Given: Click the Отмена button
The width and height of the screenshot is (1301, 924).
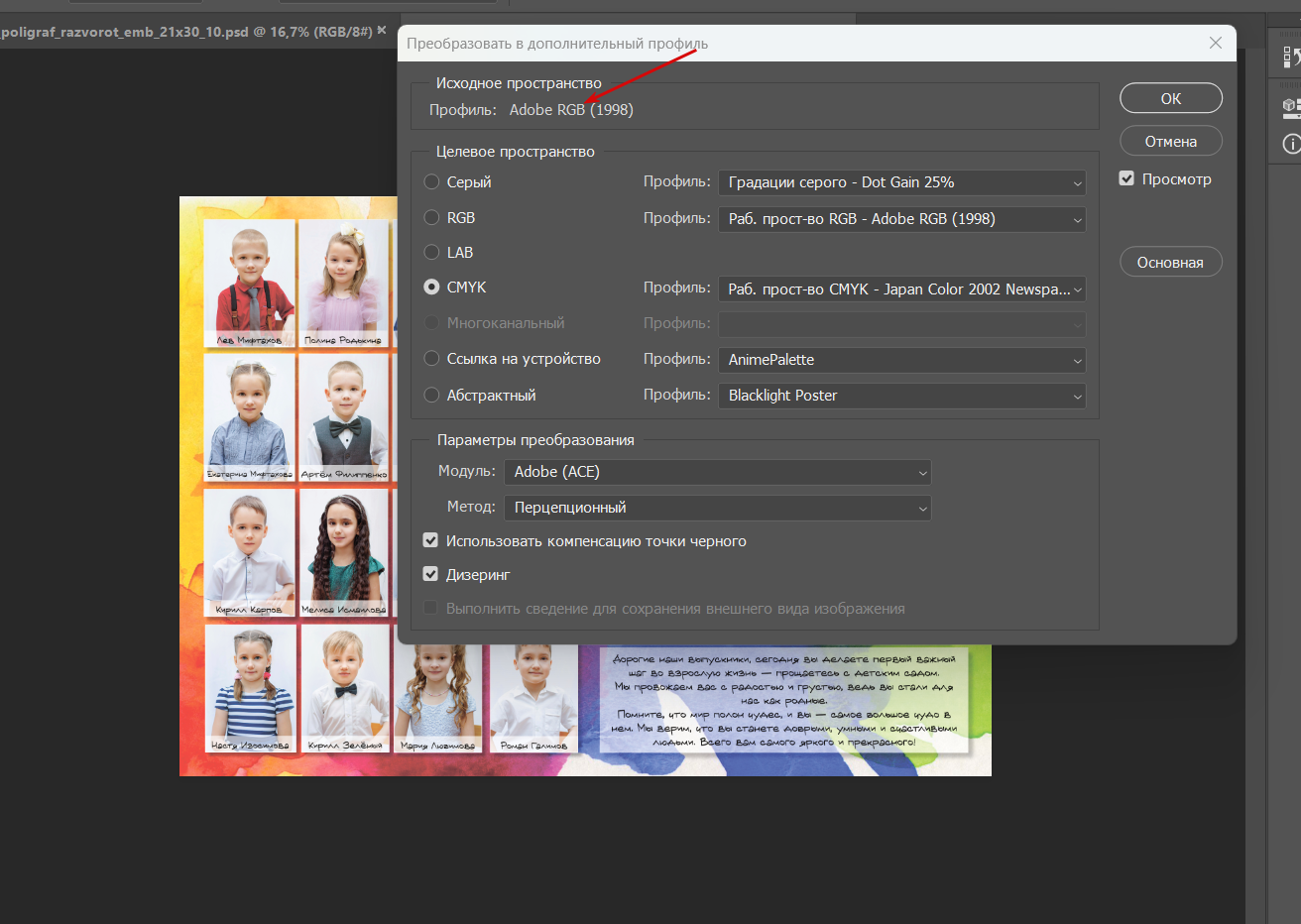Looking at the screenshot, I should [1170, 141].
